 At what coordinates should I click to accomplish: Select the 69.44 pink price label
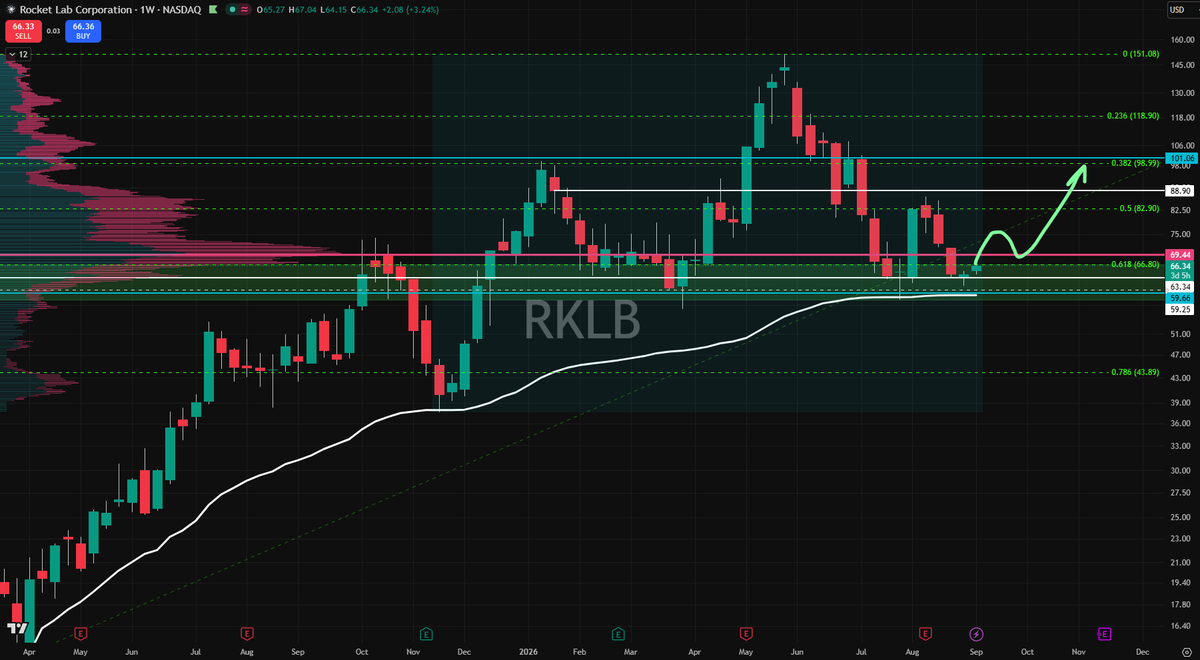(1180, 256)
